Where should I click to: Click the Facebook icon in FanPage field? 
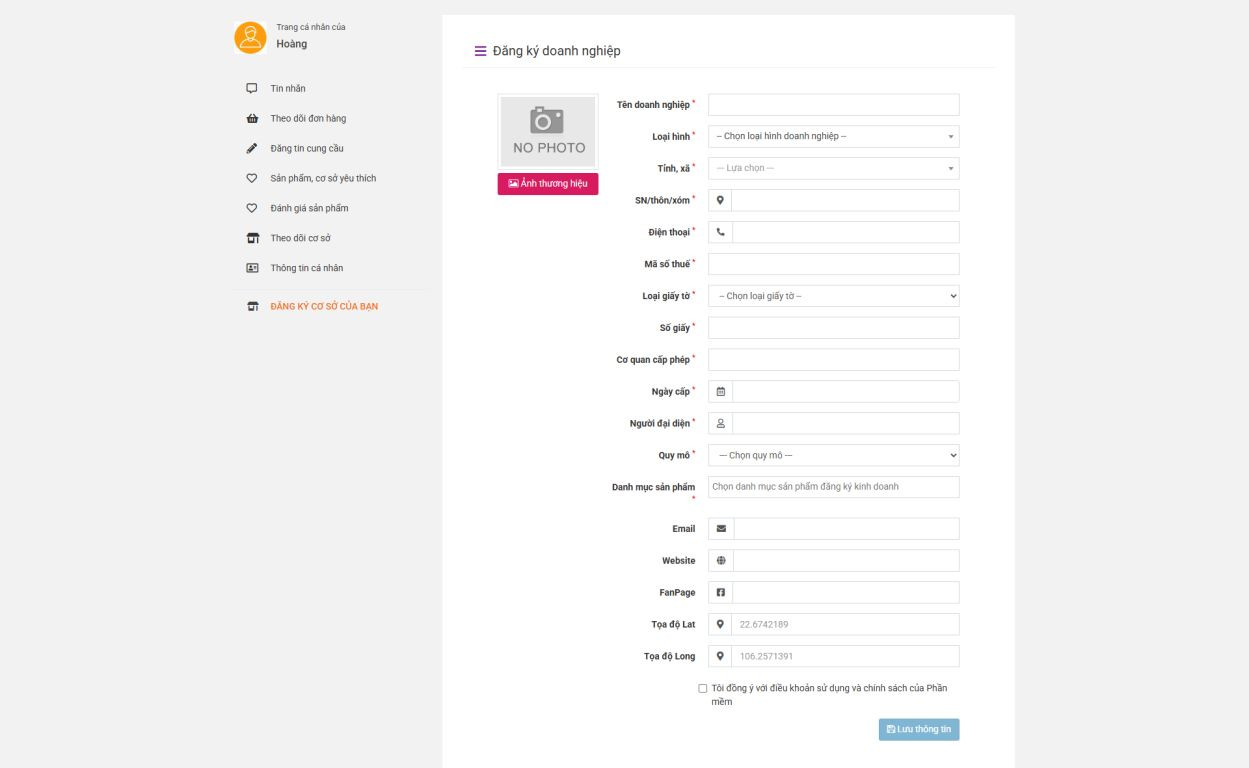click(721, 592)
